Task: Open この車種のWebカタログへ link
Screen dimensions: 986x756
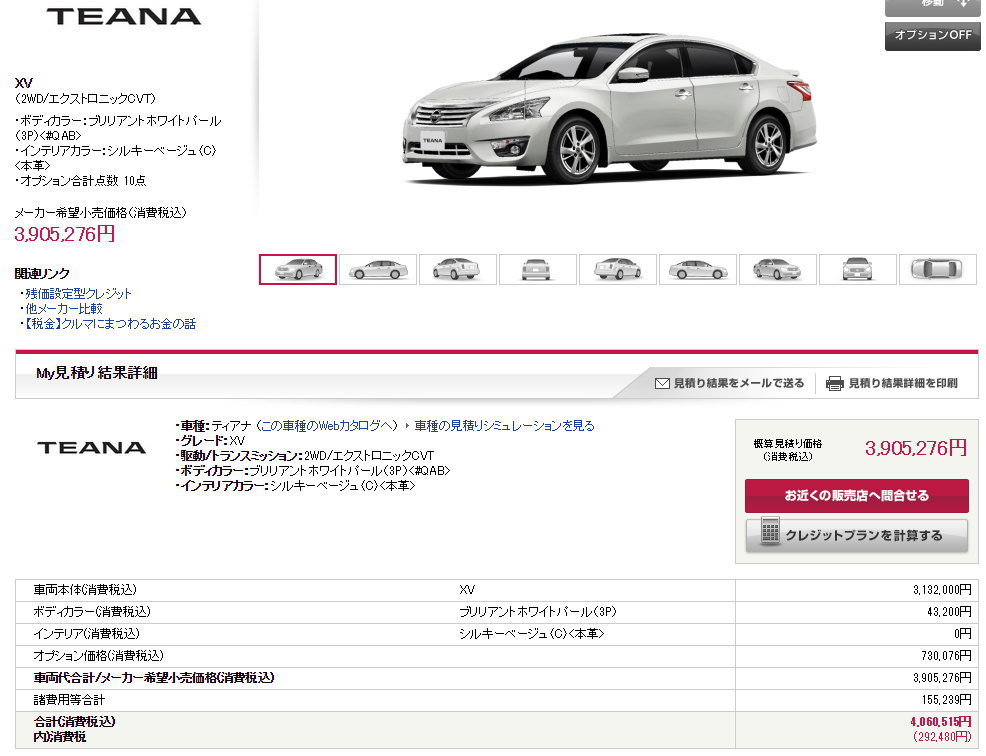Action: point(329,426)
